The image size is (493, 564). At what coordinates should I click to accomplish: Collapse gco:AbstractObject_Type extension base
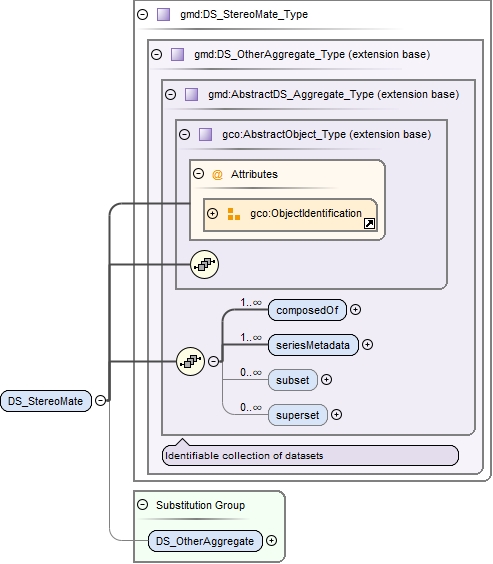184,134
